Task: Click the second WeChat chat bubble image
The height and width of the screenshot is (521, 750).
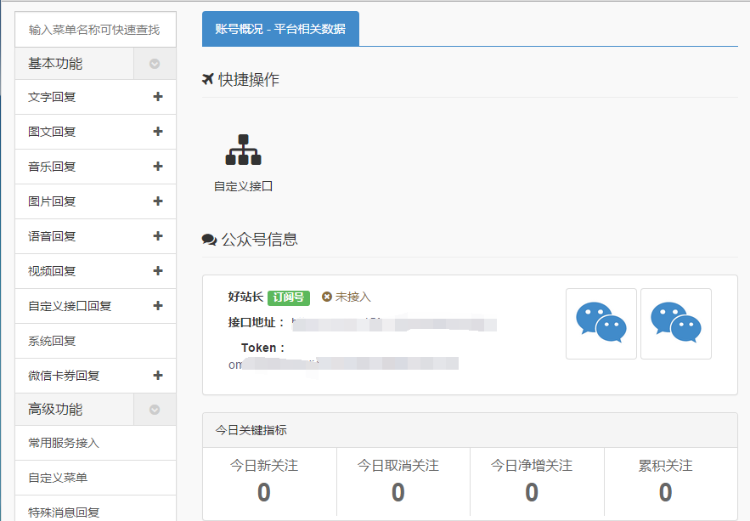Action: [676, 323]
